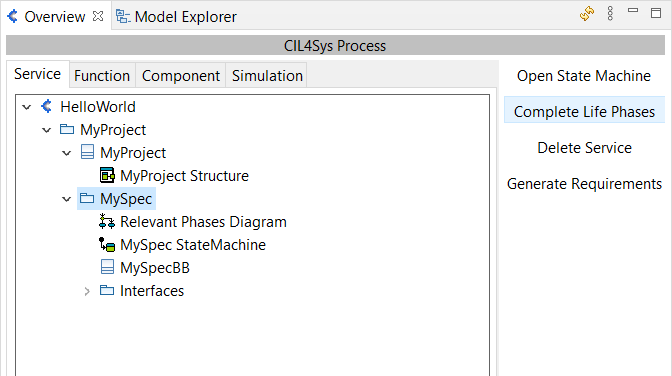Collapse the MyProject folder node
The height and width of the screenshot is (376, 672).
click(46, 130)
